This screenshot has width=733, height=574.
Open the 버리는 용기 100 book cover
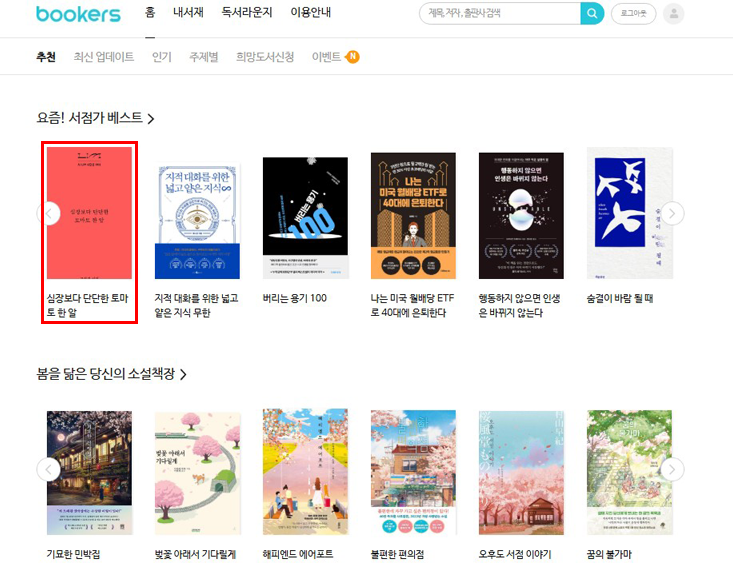[305, 218]
